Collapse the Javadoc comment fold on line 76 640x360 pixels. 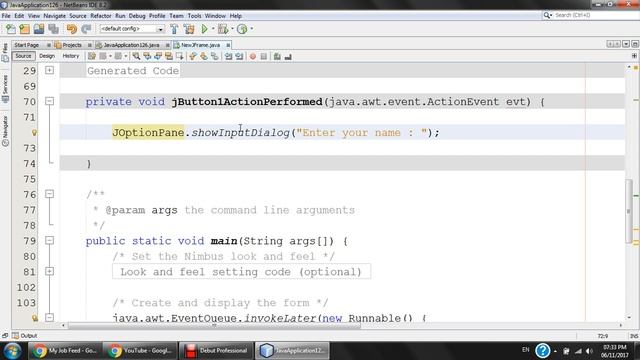(49, 194)
